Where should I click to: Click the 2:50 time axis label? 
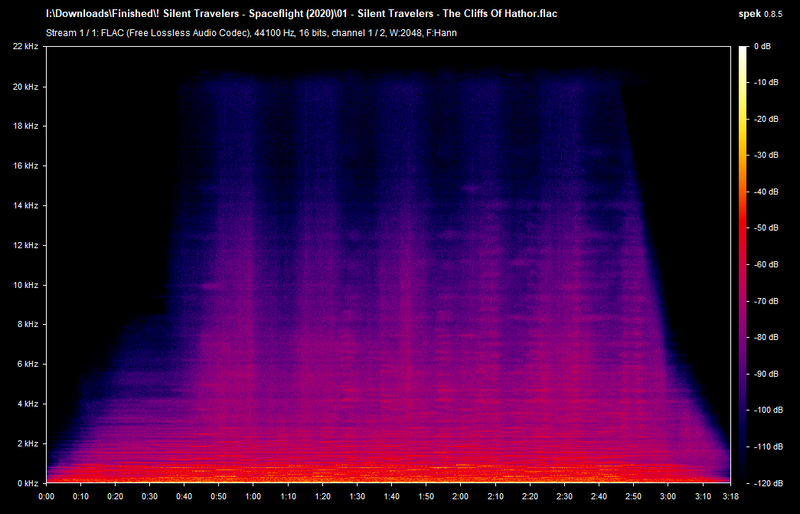[634, 496]
